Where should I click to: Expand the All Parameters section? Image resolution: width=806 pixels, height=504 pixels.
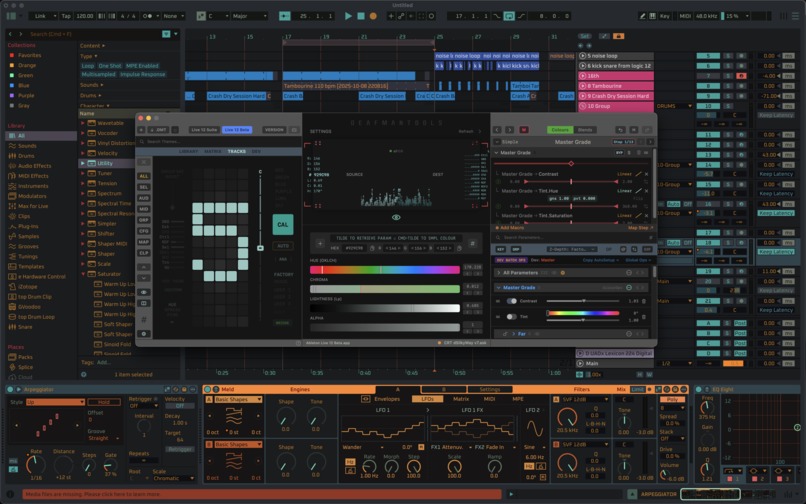point(498,273)
